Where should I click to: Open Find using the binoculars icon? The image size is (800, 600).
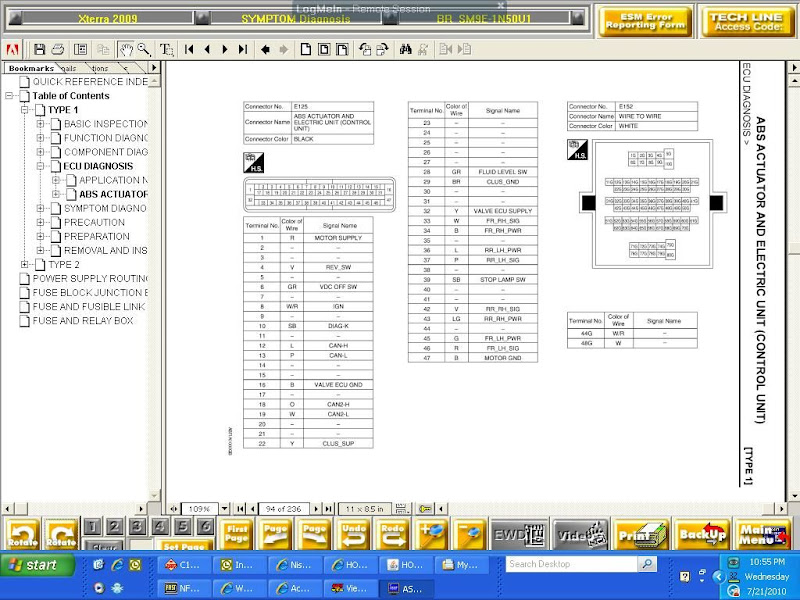(407, 49)
